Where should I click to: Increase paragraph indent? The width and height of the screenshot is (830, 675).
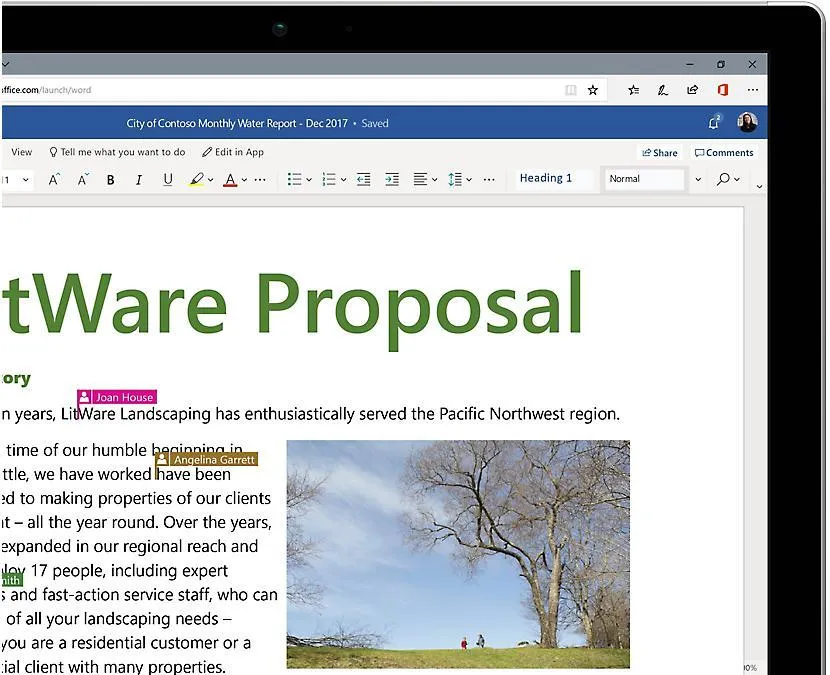pos(392,179)
